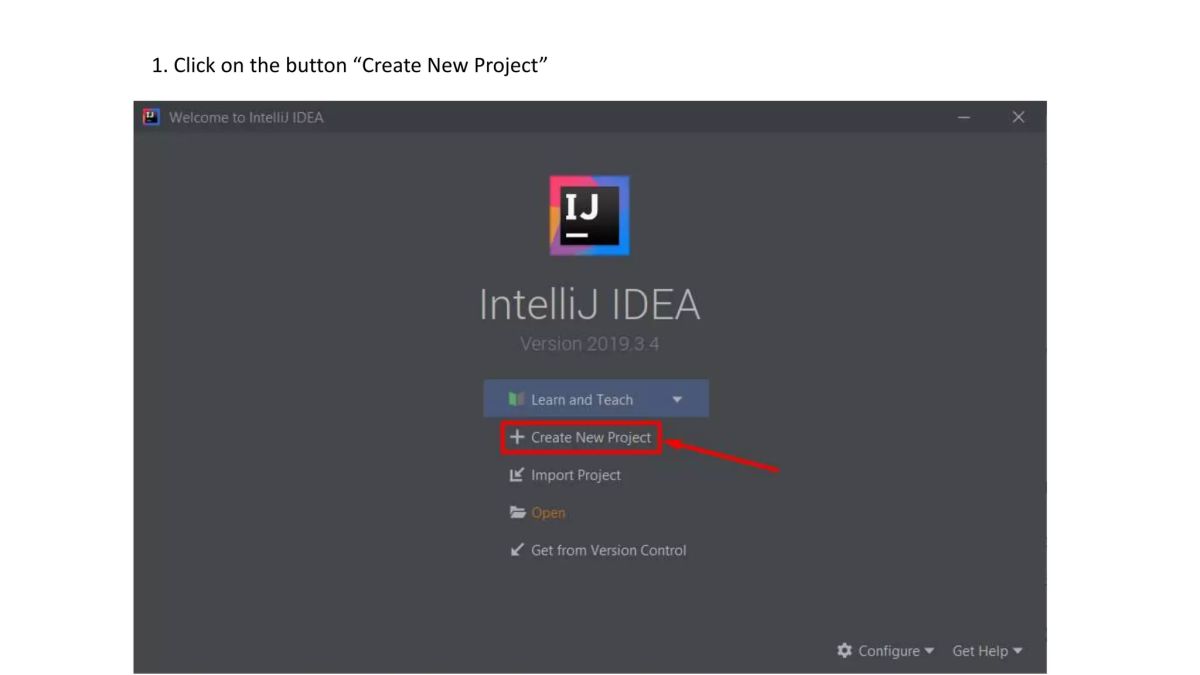Click the orange folder icon beside Open
The height and width of the screenshot is (675, 1200).
point(517,512)
